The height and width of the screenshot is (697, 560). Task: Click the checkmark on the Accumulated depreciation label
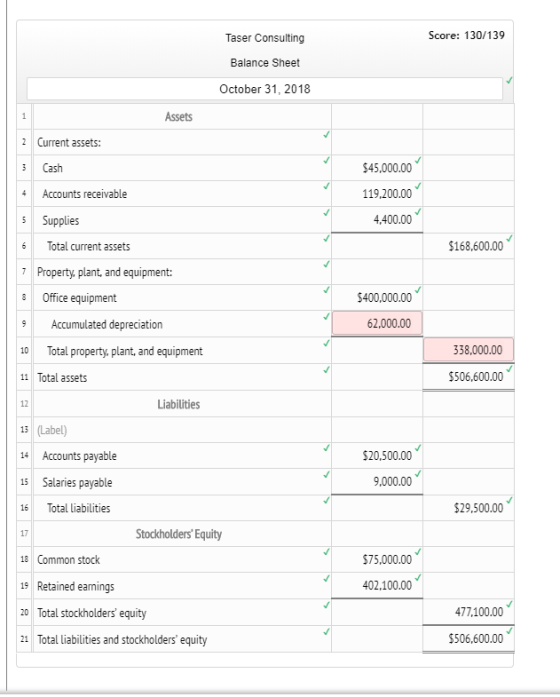[x=327, y=316]
